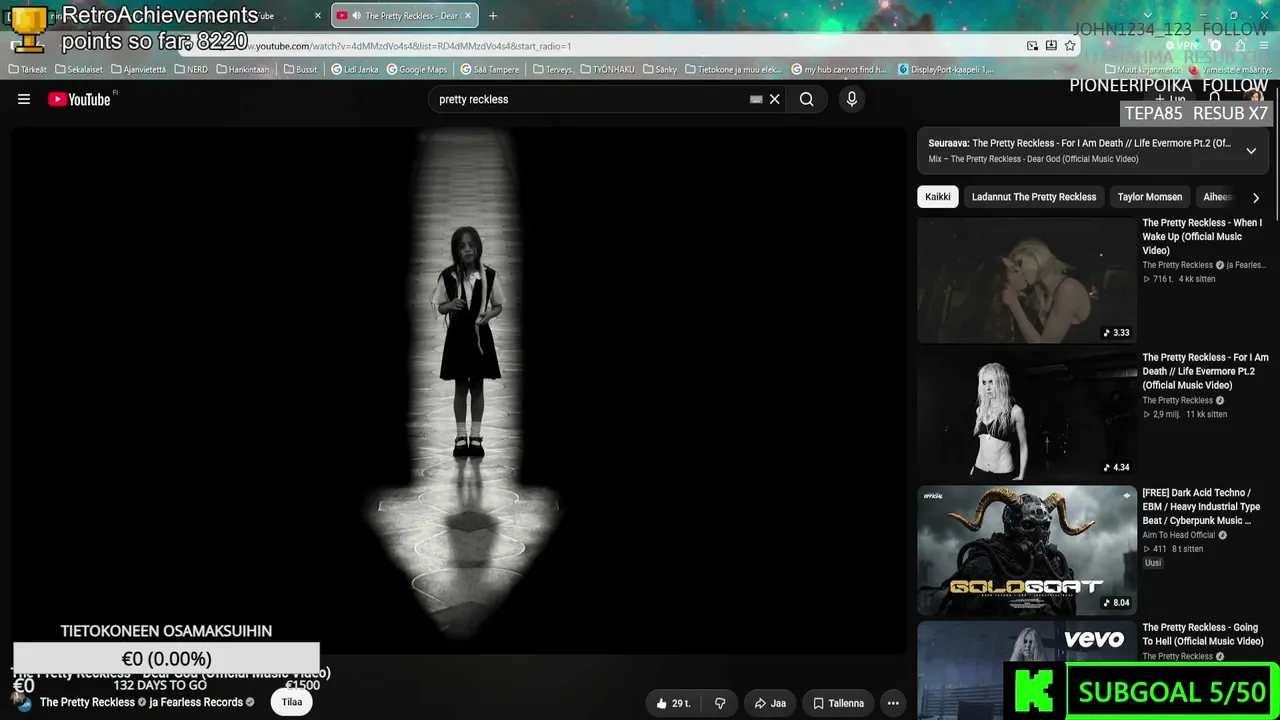
Task: Select the Kaikki filter chip
Action: (x=938, y=197)
